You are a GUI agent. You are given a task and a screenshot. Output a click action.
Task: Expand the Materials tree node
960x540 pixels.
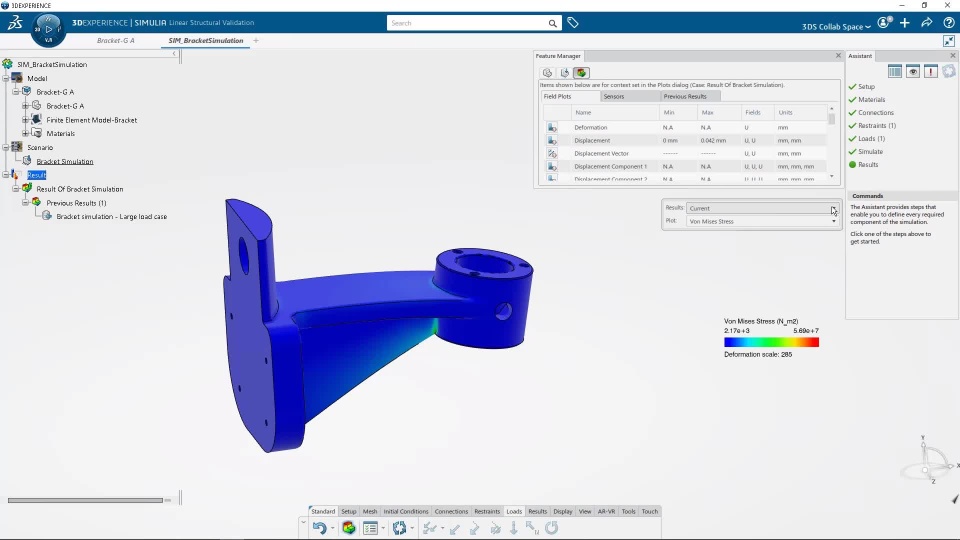(26, 133)
